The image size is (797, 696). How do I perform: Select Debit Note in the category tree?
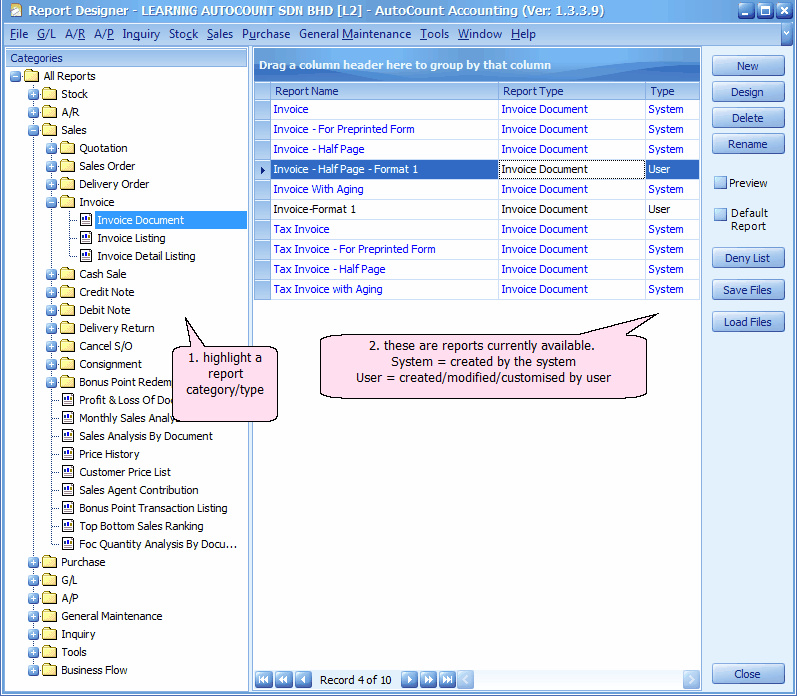tap(105, 310)
